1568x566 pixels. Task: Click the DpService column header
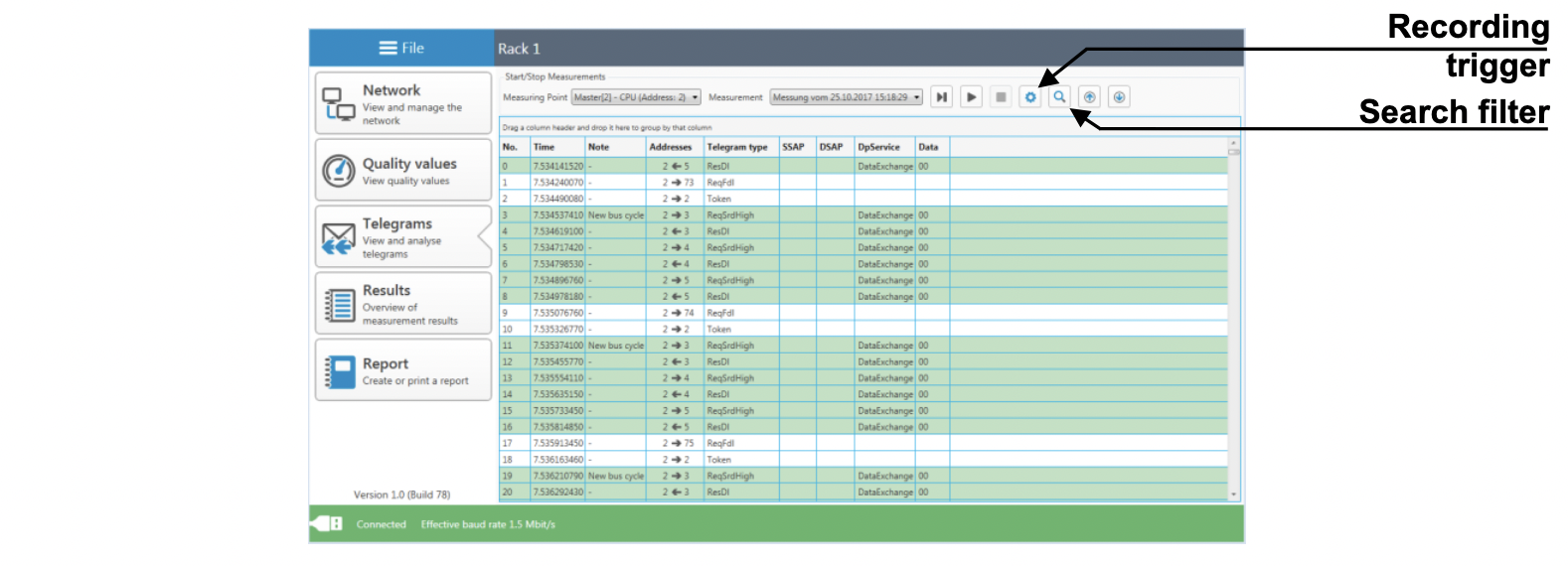(878, 147)
